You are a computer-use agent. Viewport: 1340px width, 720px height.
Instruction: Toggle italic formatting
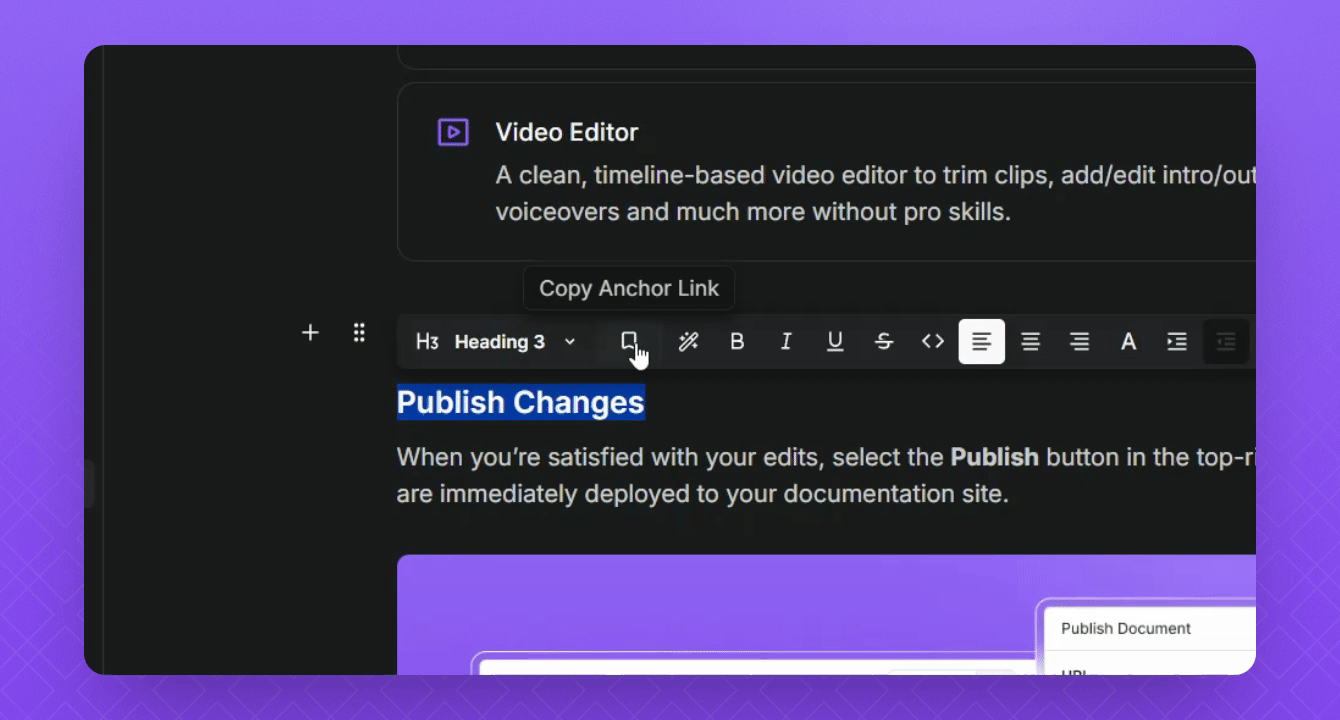point(786,342)
